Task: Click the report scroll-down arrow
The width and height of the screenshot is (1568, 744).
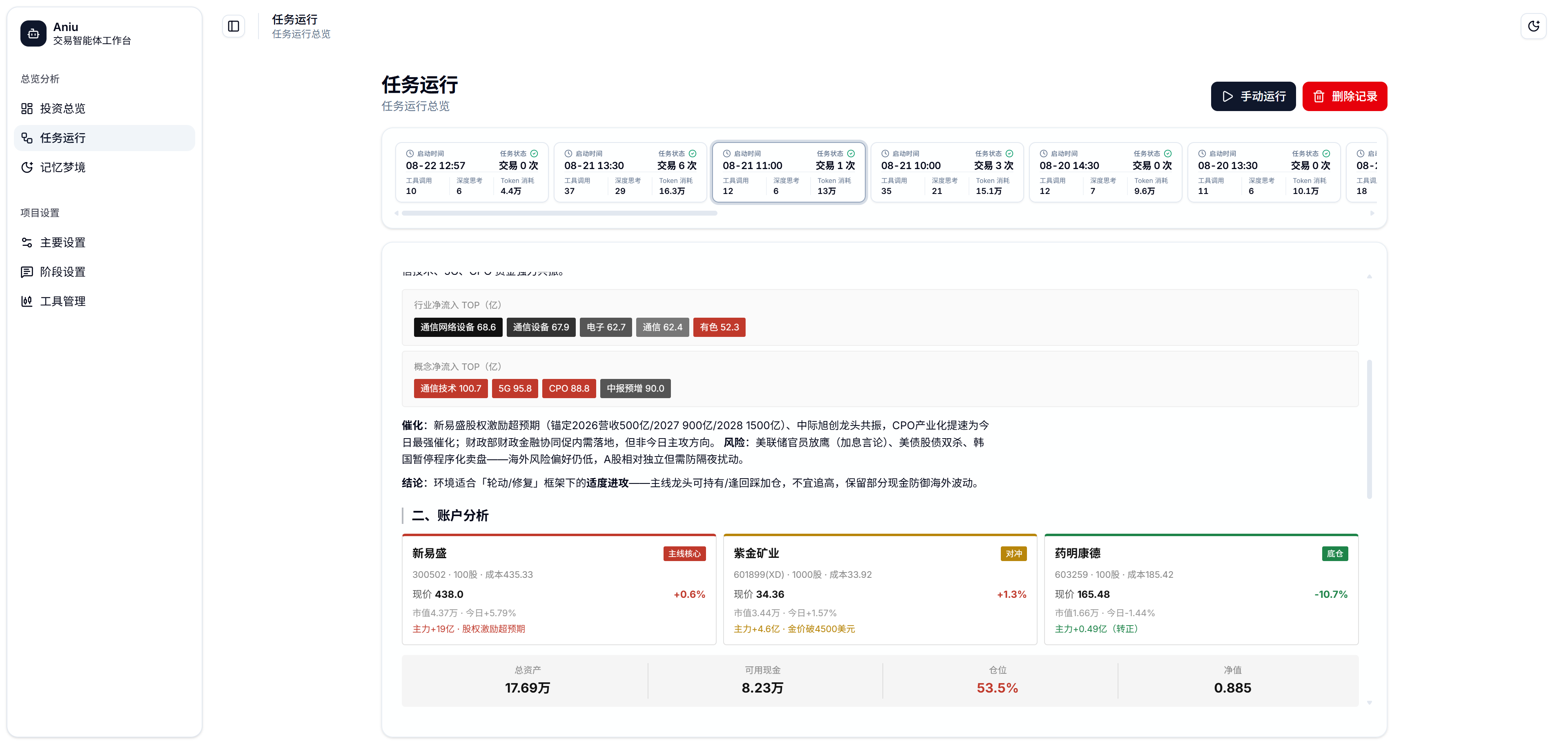Action: pyautogui.click(x=1369, y=703)
